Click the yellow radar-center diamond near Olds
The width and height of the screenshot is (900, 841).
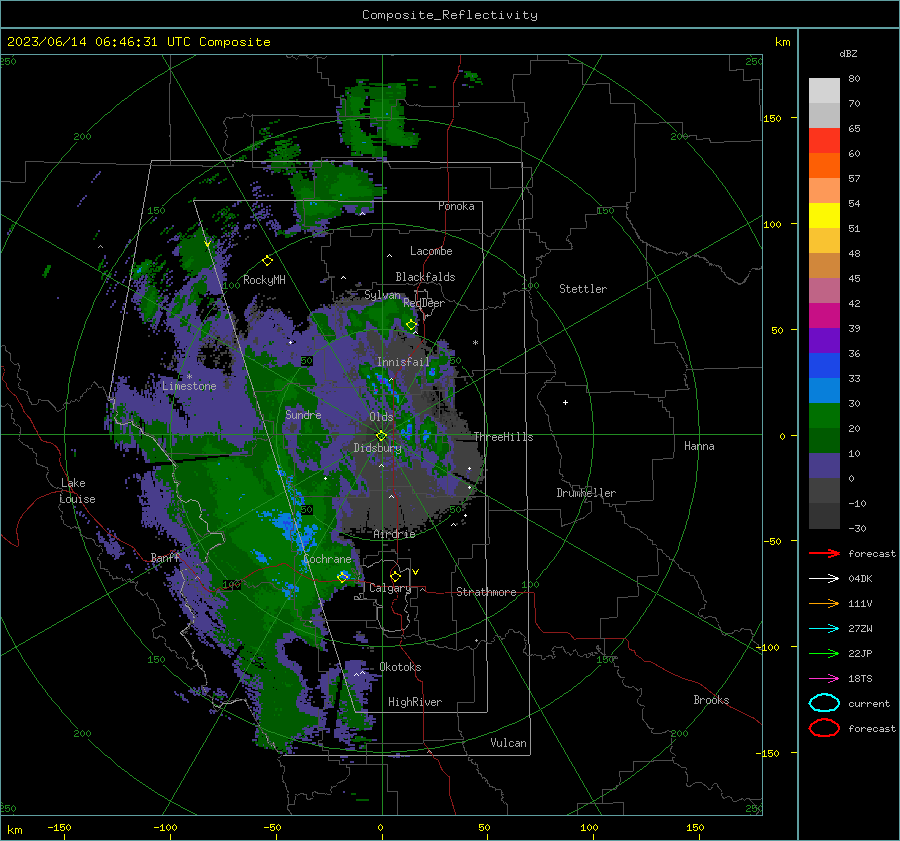click(381, 436)
